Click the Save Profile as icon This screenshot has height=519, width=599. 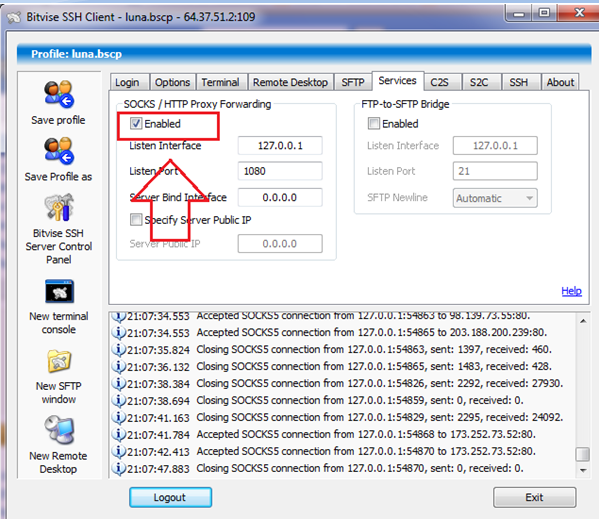[x=58, y=150]
